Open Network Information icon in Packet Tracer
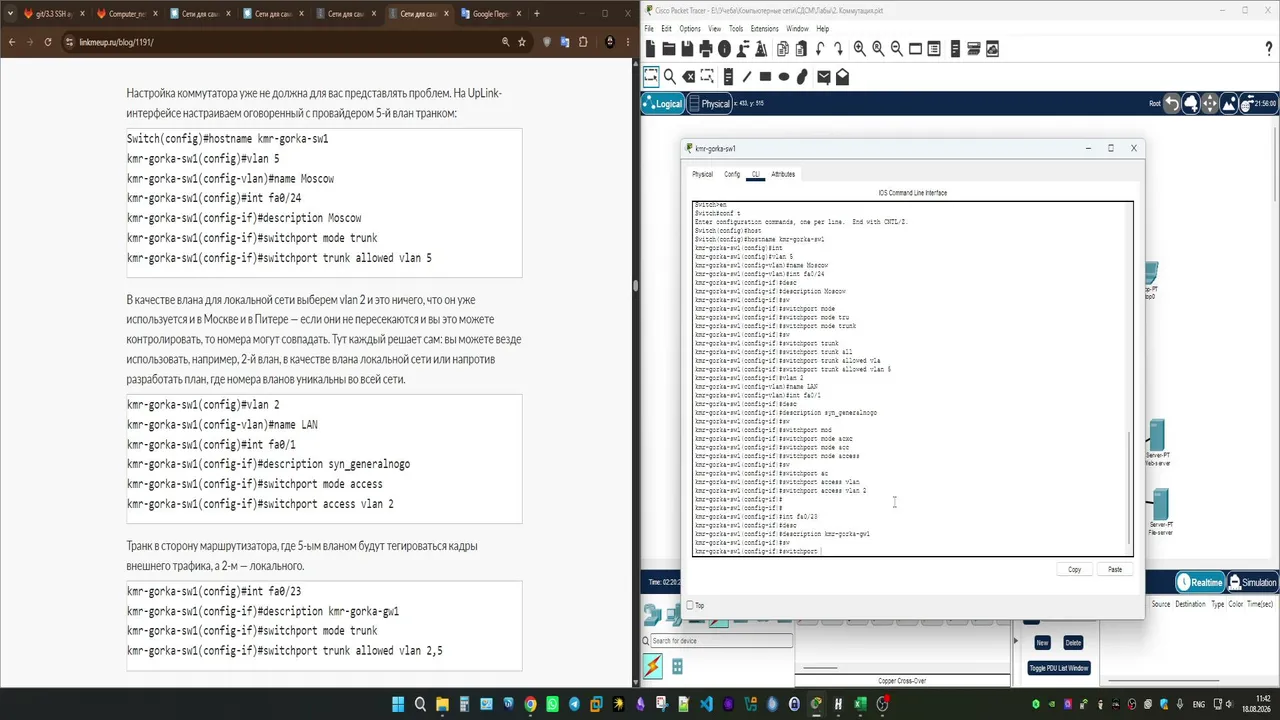The height and width of the screenshot is (720, 1280). 725,49
